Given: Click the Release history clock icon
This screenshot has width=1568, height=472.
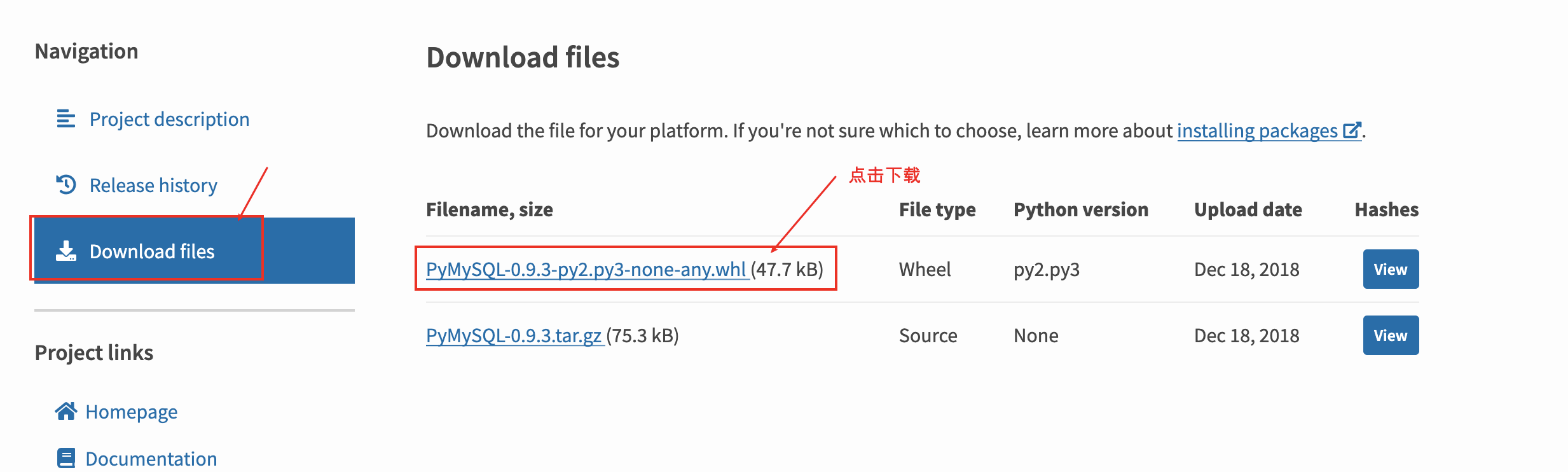Looking at the screenshot, I should (x=66, y=185).
